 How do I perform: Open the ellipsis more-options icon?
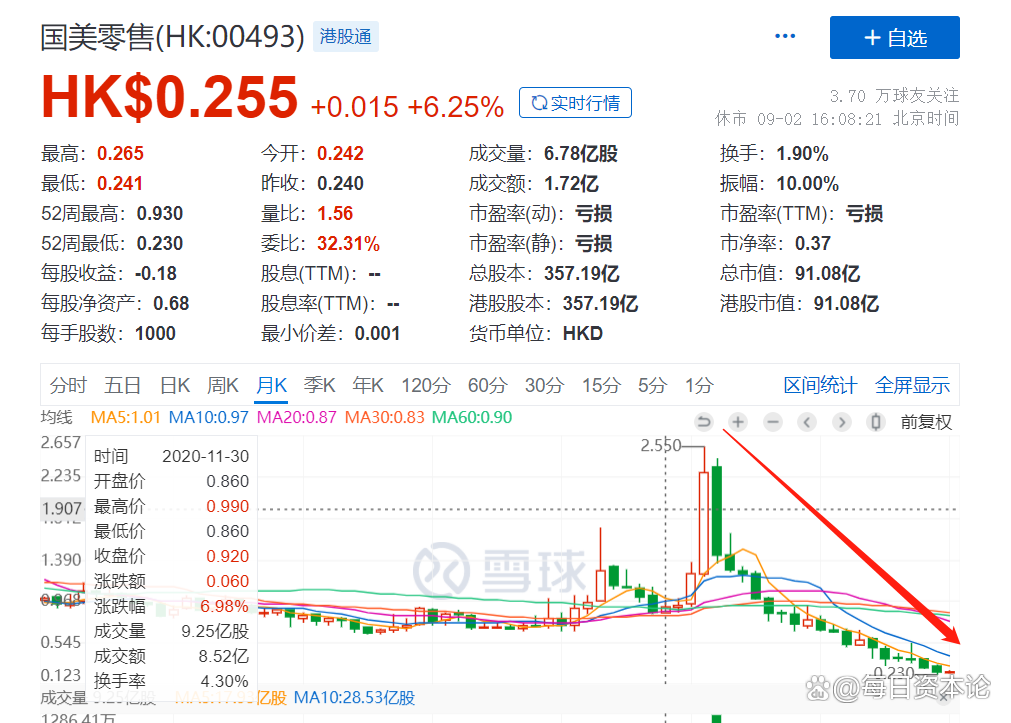pyautogui.click(x=785, y=35)
